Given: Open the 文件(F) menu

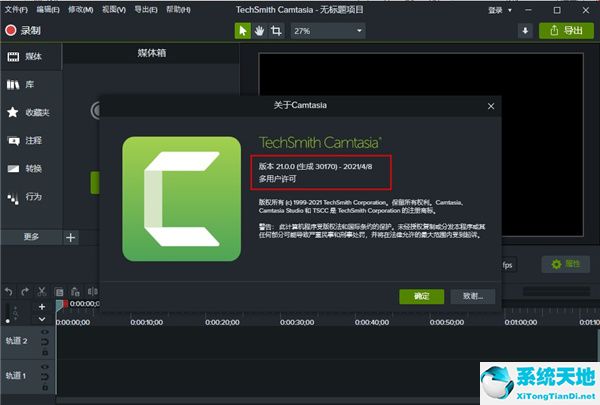Looking at the screenshot, I should 16,9.
